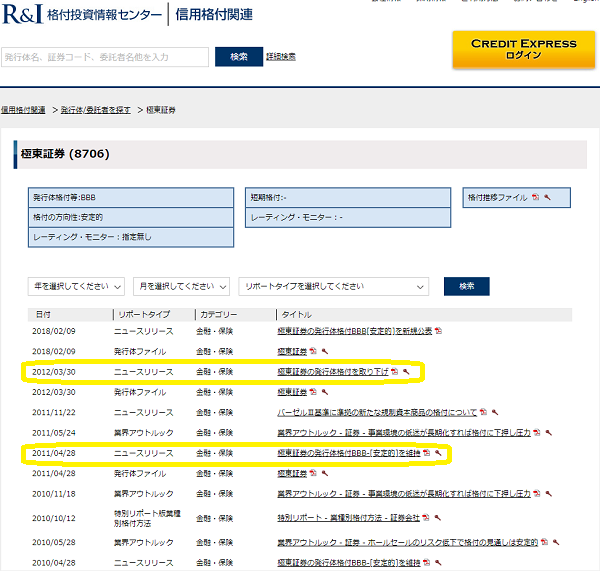Click key icon of 2010/04/28 row
The width and height of the screenshot is (600, 571).
pyautogui.click(x=439, y=562)
